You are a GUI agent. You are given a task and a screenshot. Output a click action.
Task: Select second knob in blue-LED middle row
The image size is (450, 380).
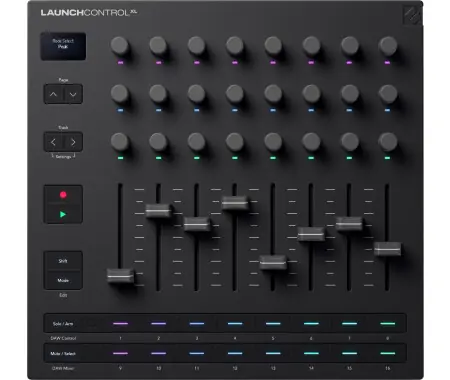158,94
